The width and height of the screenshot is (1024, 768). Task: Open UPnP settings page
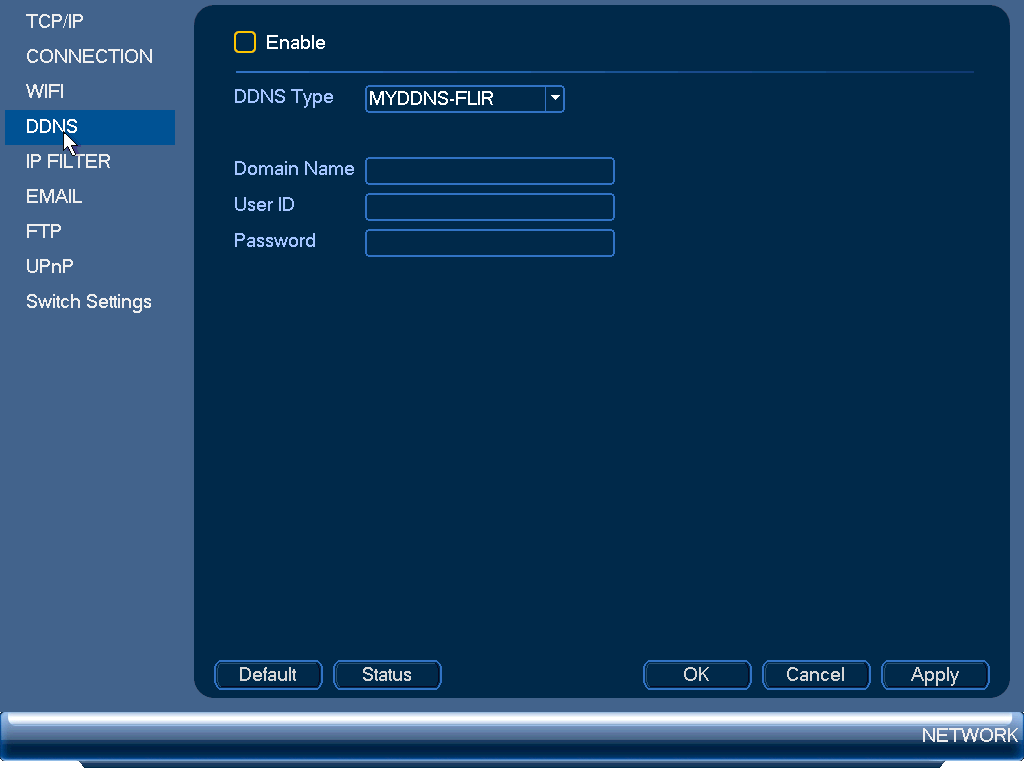click(50, 266)
